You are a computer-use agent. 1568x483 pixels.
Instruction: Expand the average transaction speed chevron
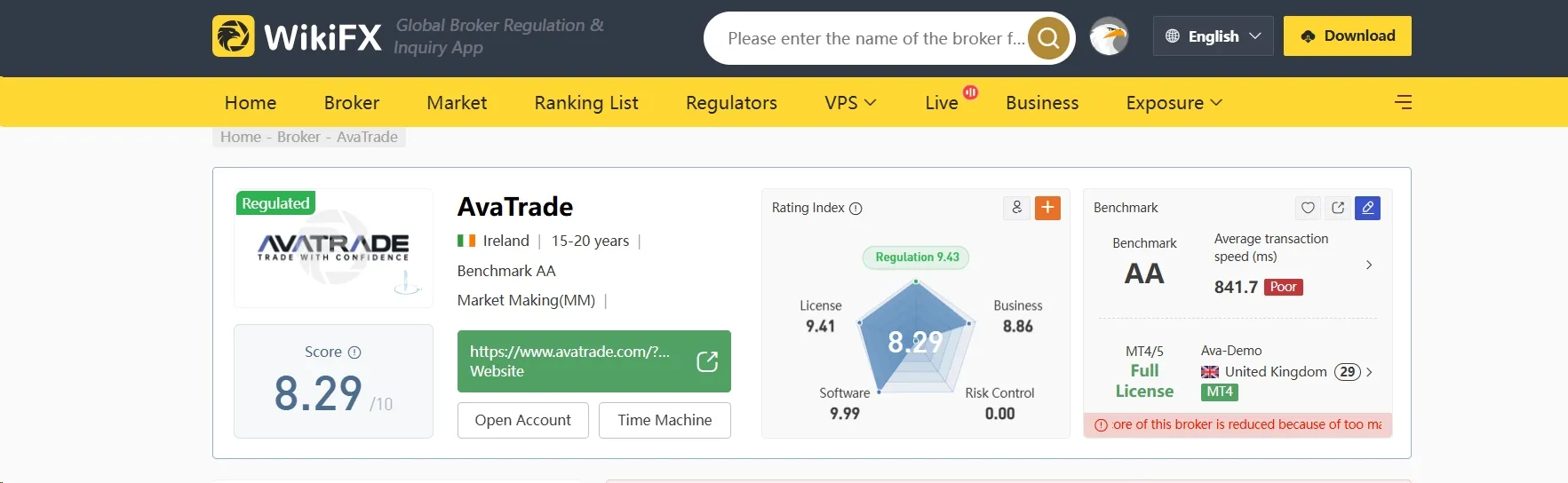(1369, 265)
